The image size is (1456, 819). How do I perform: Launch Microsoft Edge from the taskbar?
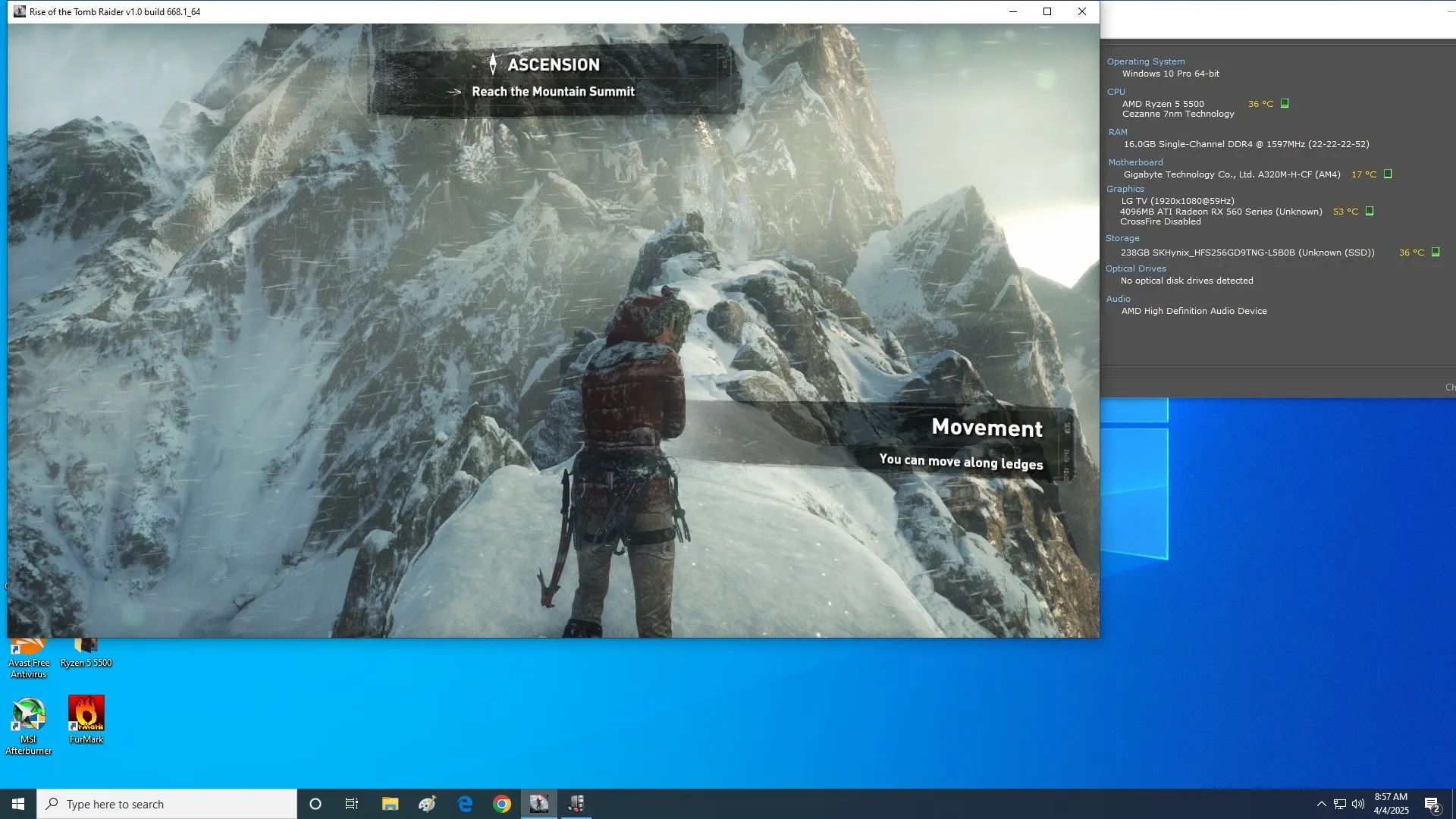click(465, 804)
